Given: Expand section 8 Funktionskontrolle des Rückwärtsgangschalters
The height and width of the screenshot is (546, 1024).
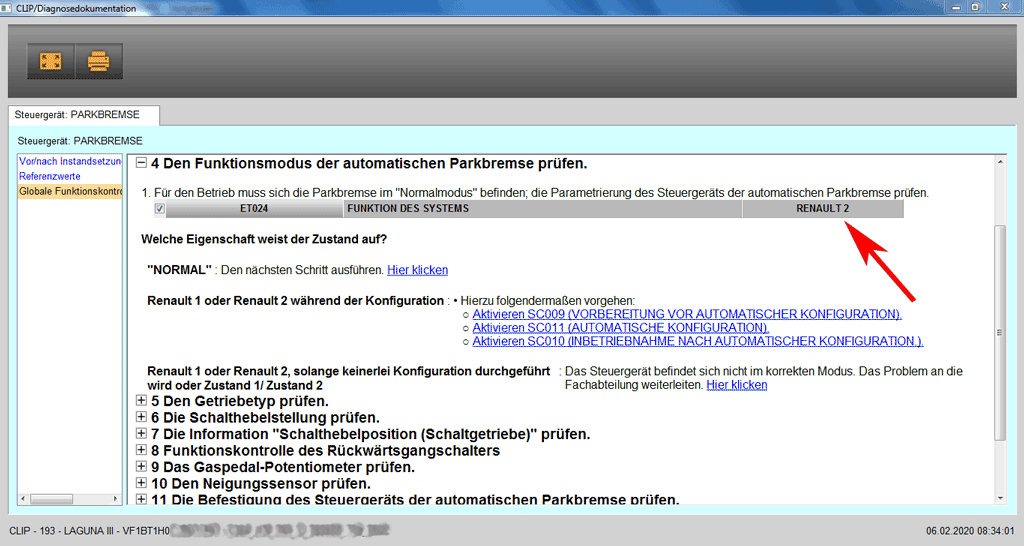Looking at the screenshot, I should tap(141, 451).
